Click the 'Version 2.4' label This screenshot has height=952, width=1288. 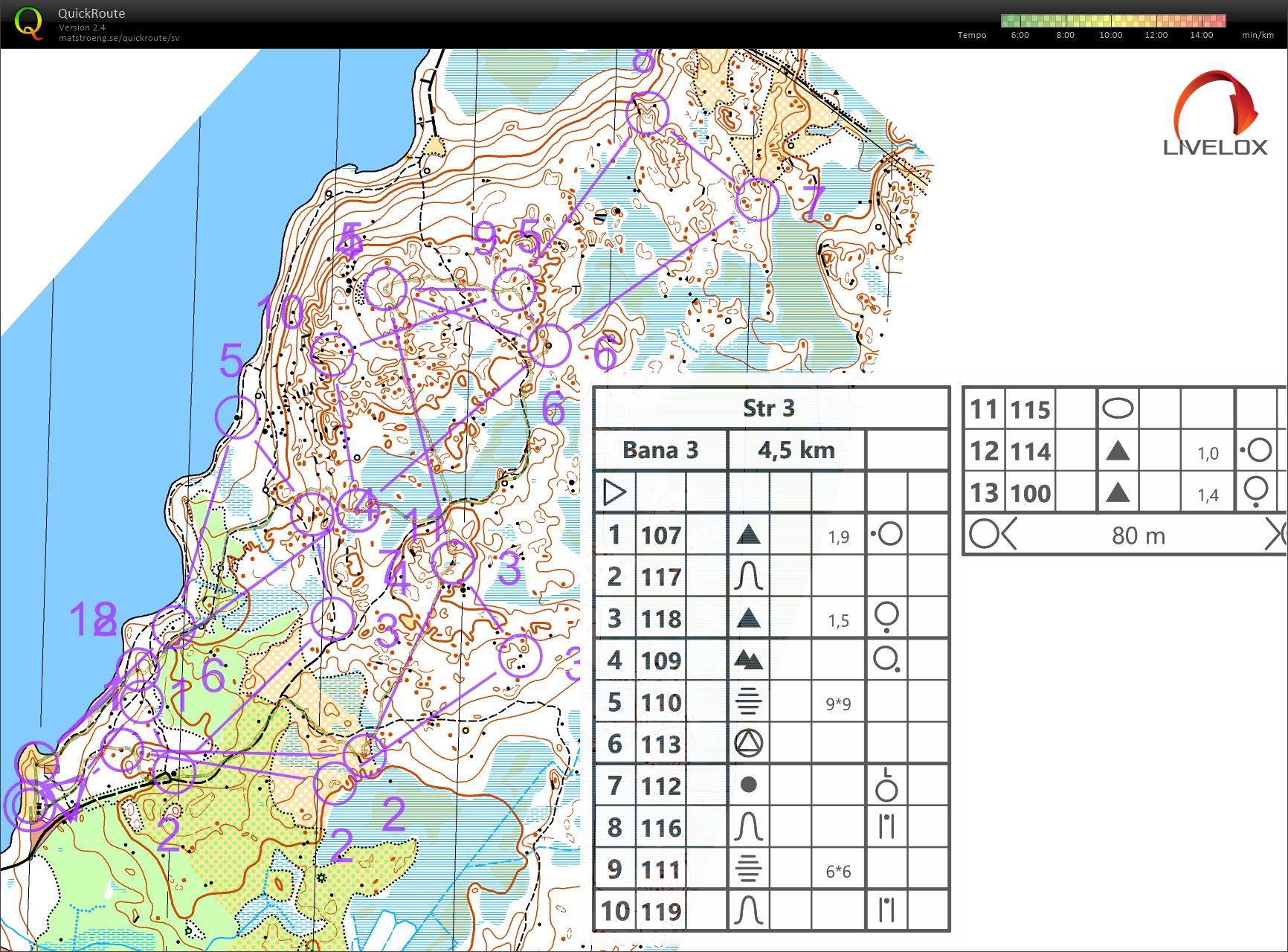pos(82,28)
